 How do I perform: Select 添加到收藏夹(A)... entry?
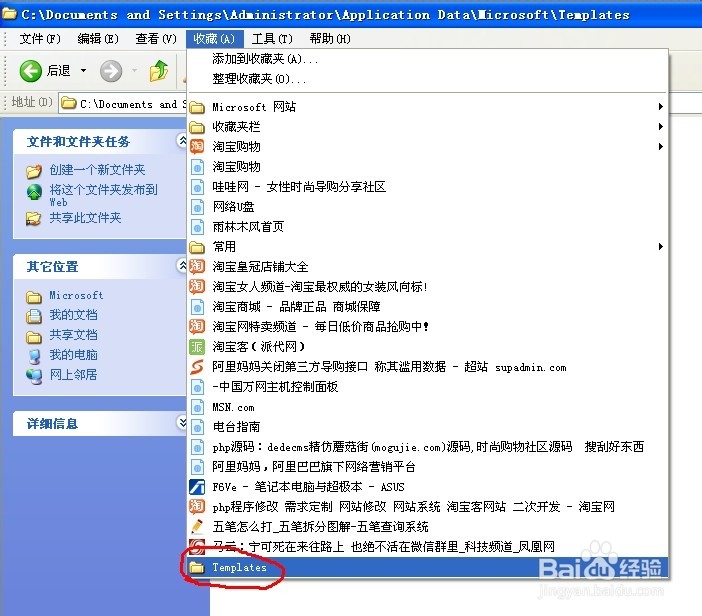point(265,59)
